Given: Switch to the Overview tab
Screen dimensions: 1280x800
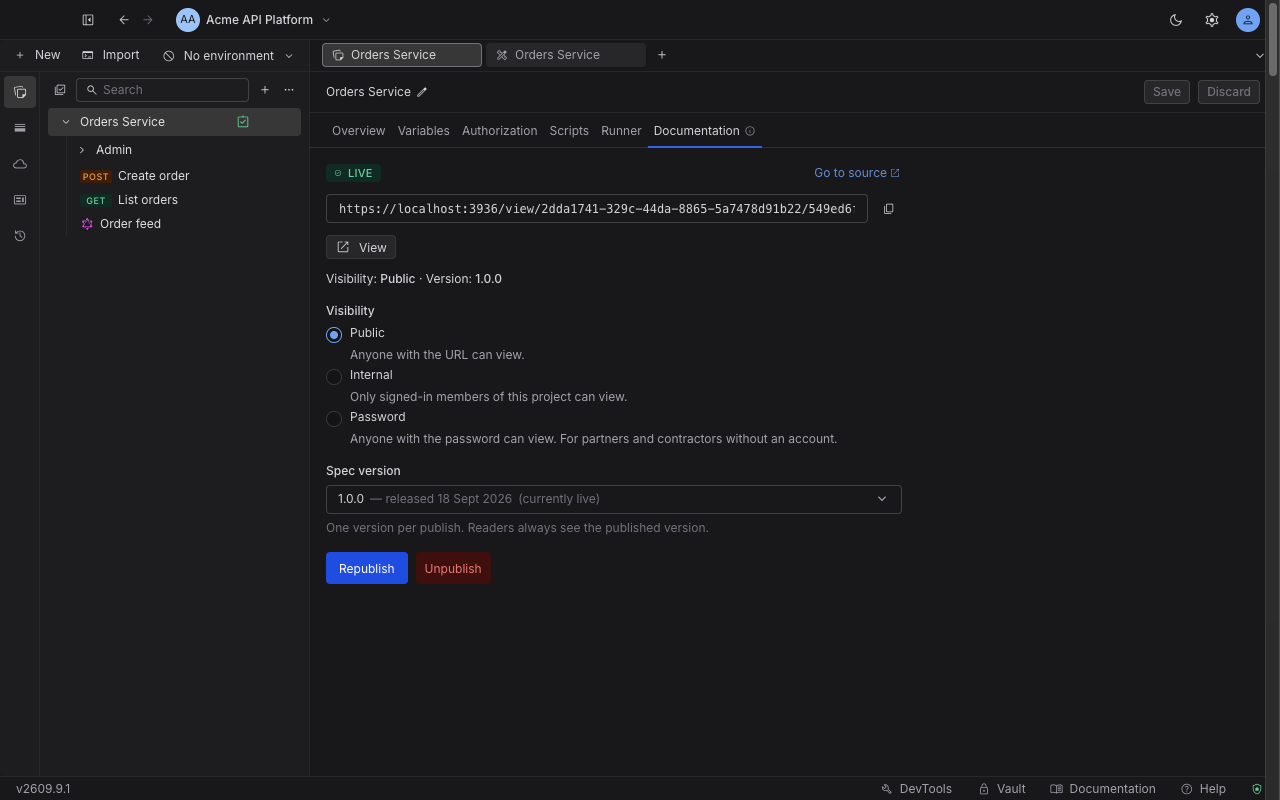Looking at the screenshot, I should [x=358, y=131].
